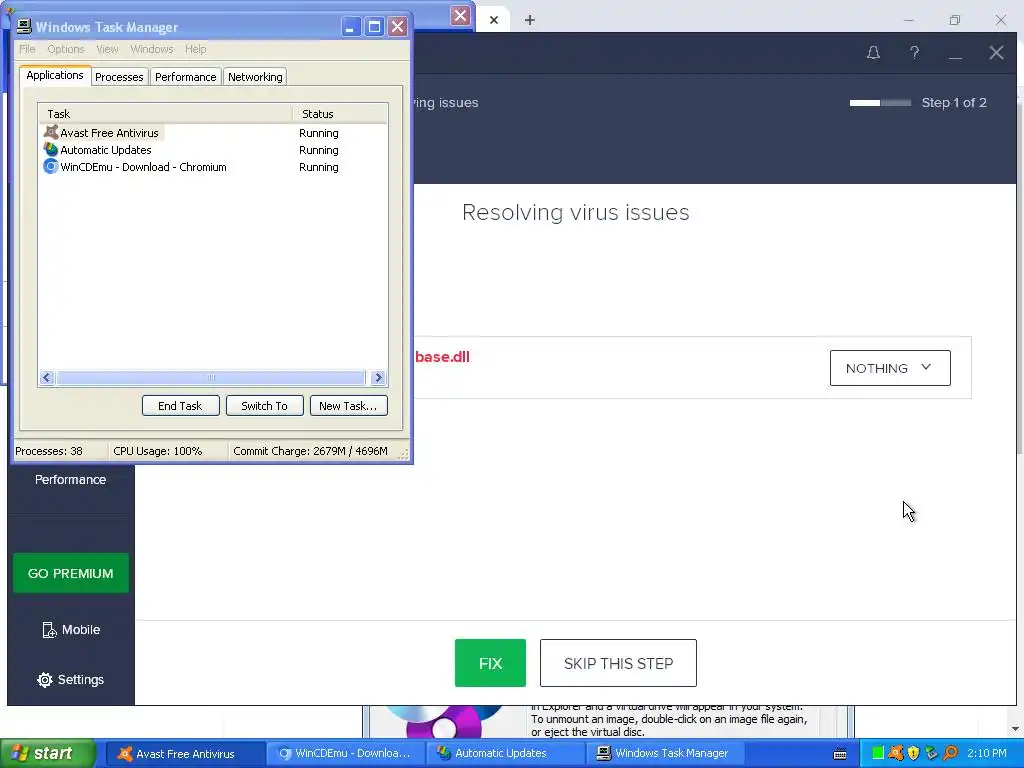The height and width of the screenshot is (768, 1024).
Task: Click the Settings gear icon in Avast sidebar
Action: [x=44, y=680]
